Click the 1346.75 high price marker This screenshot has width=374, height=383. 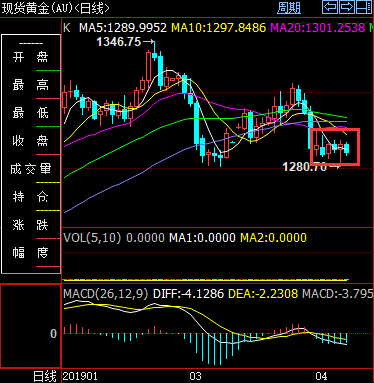click(119, 42)
